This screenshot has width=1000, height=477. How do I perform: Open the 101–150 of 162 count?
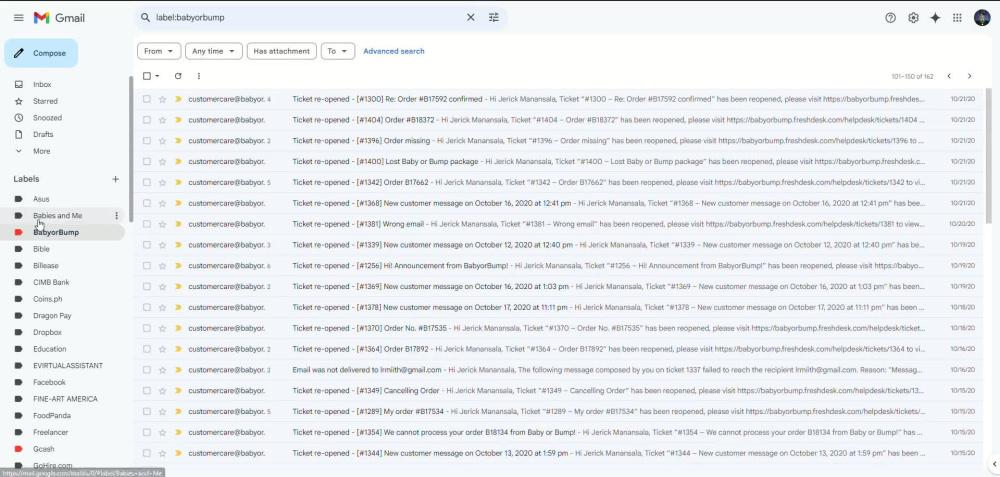(x=912, y=77)
